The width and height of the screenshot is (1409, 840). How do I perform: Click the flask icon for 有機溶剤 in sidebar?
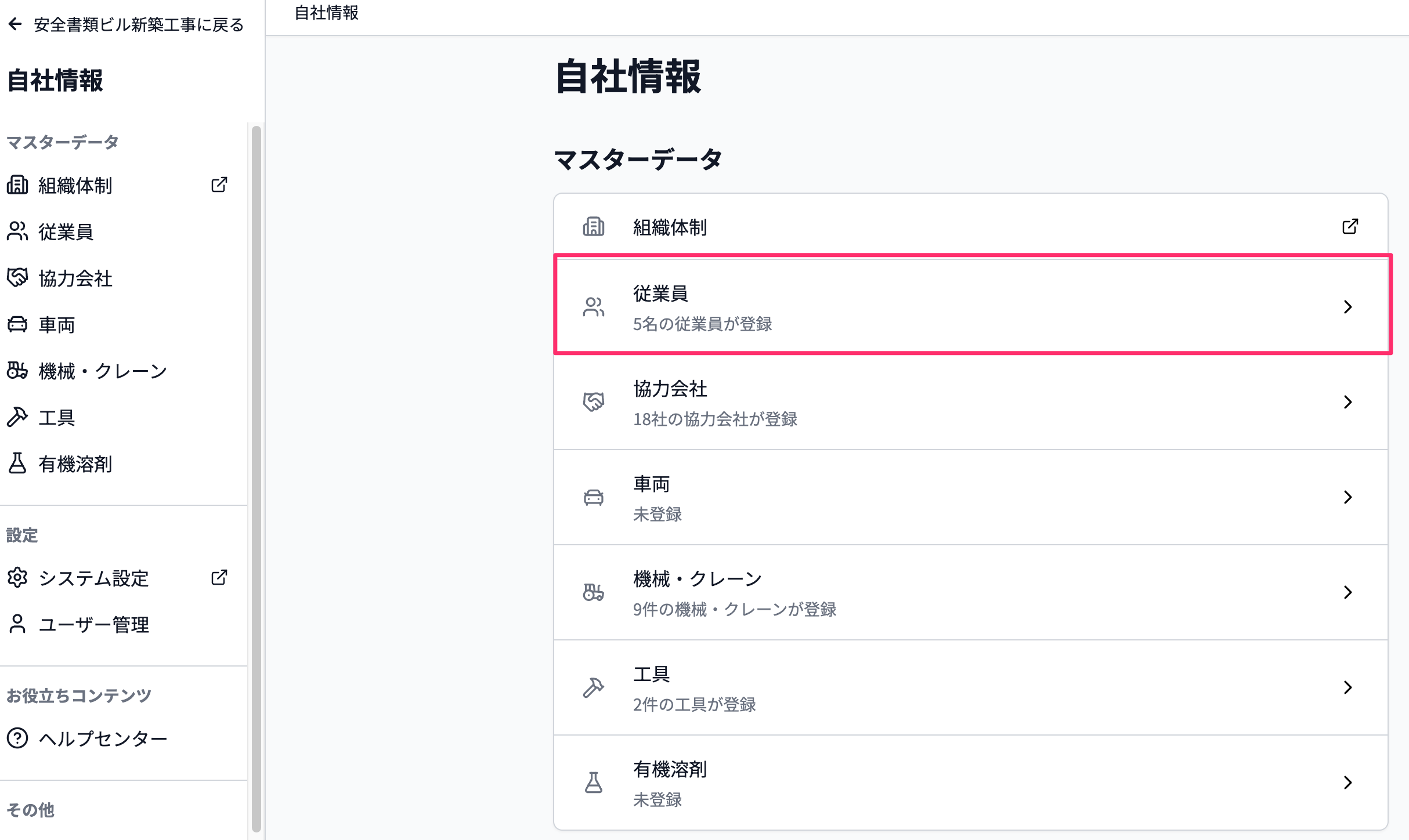[x=17, y=464]
